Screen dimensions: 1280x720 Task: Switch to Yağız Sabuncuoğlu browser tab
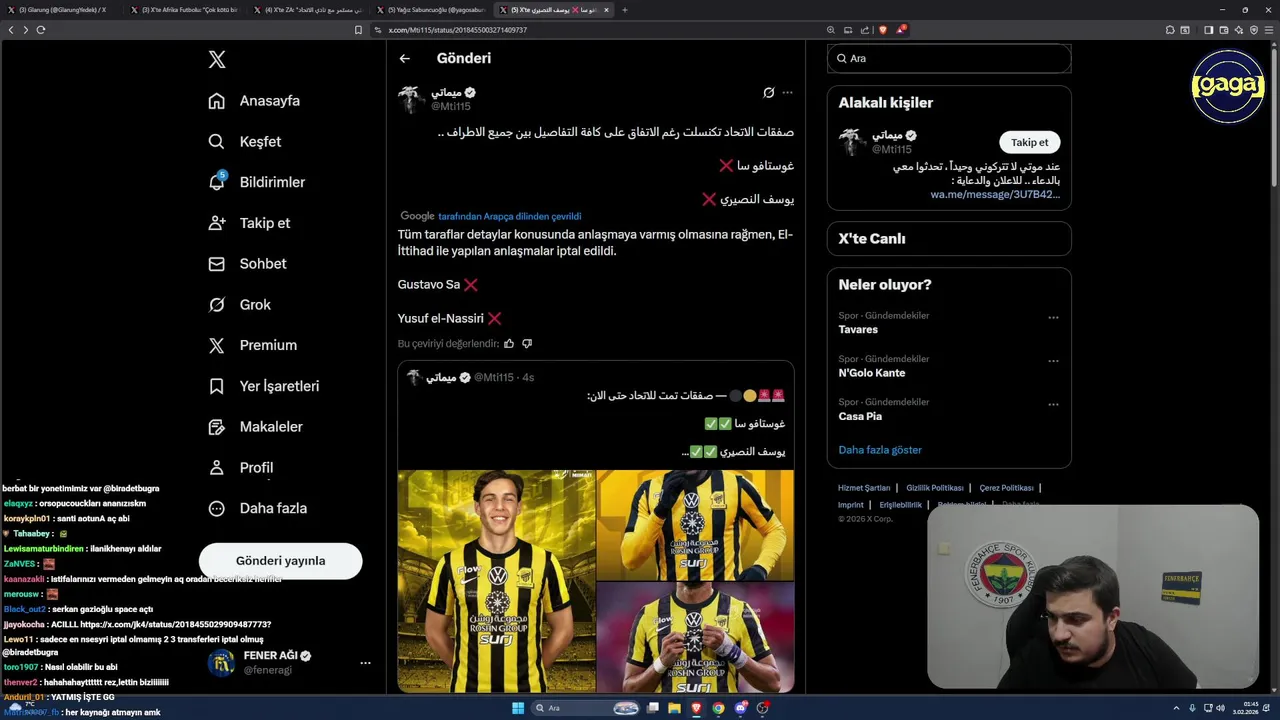point(431,10)
